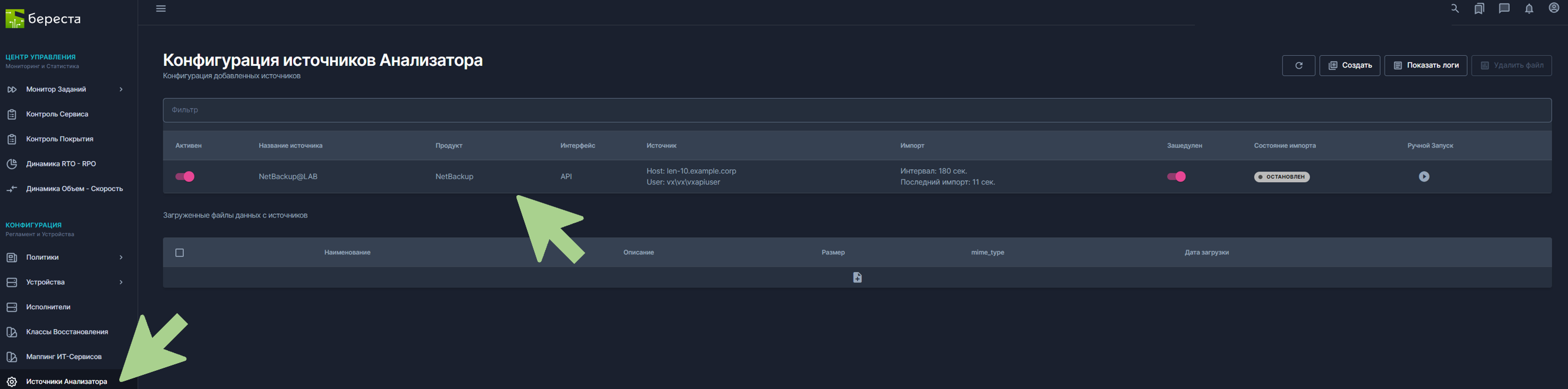Open the notifications bell
This screenshot has height=389, width=1568.
point(1529,9)
